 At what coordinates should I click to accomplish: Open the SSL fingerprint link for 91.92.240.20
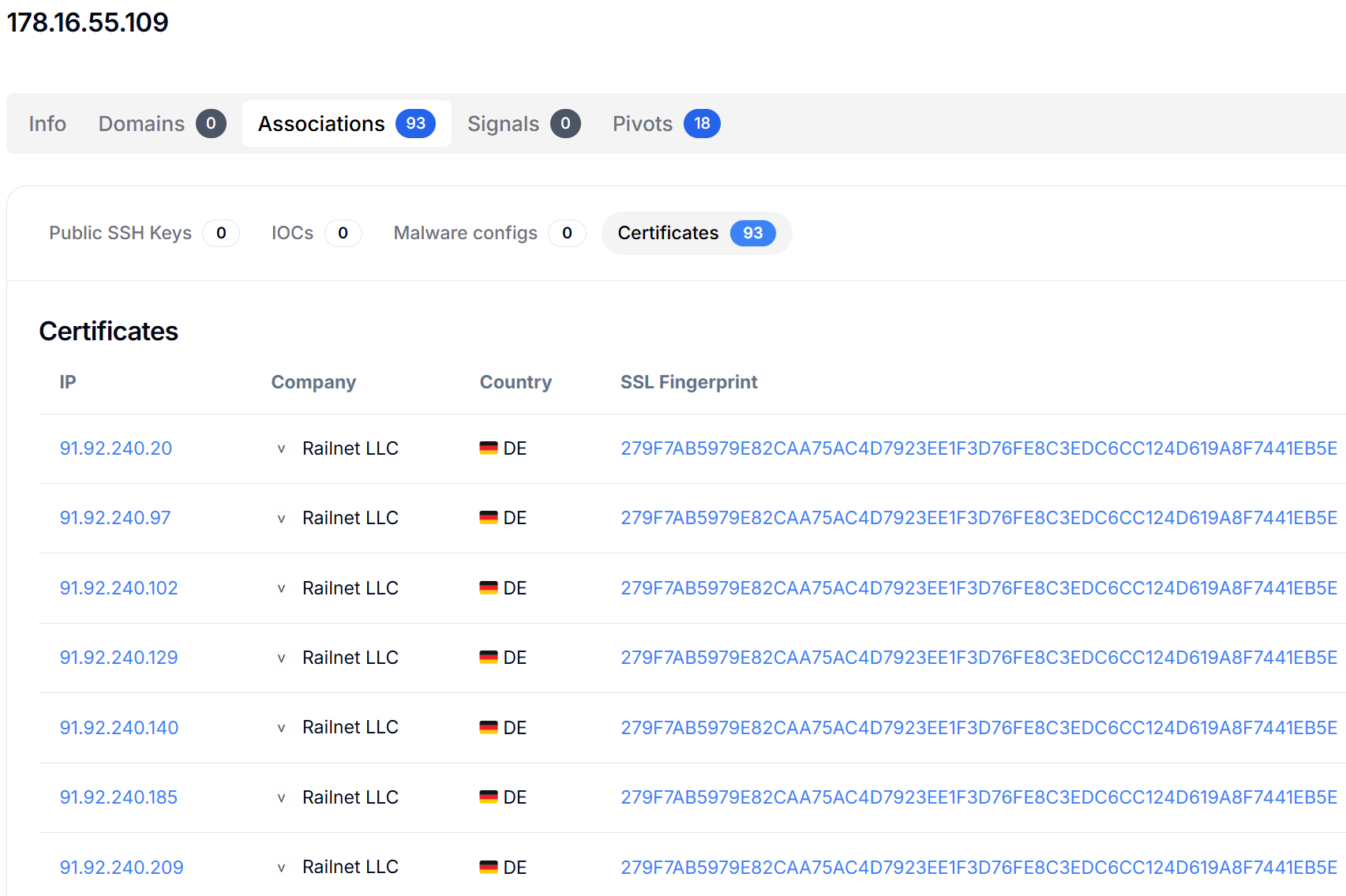pyautogui.click(x=979, y=448)
